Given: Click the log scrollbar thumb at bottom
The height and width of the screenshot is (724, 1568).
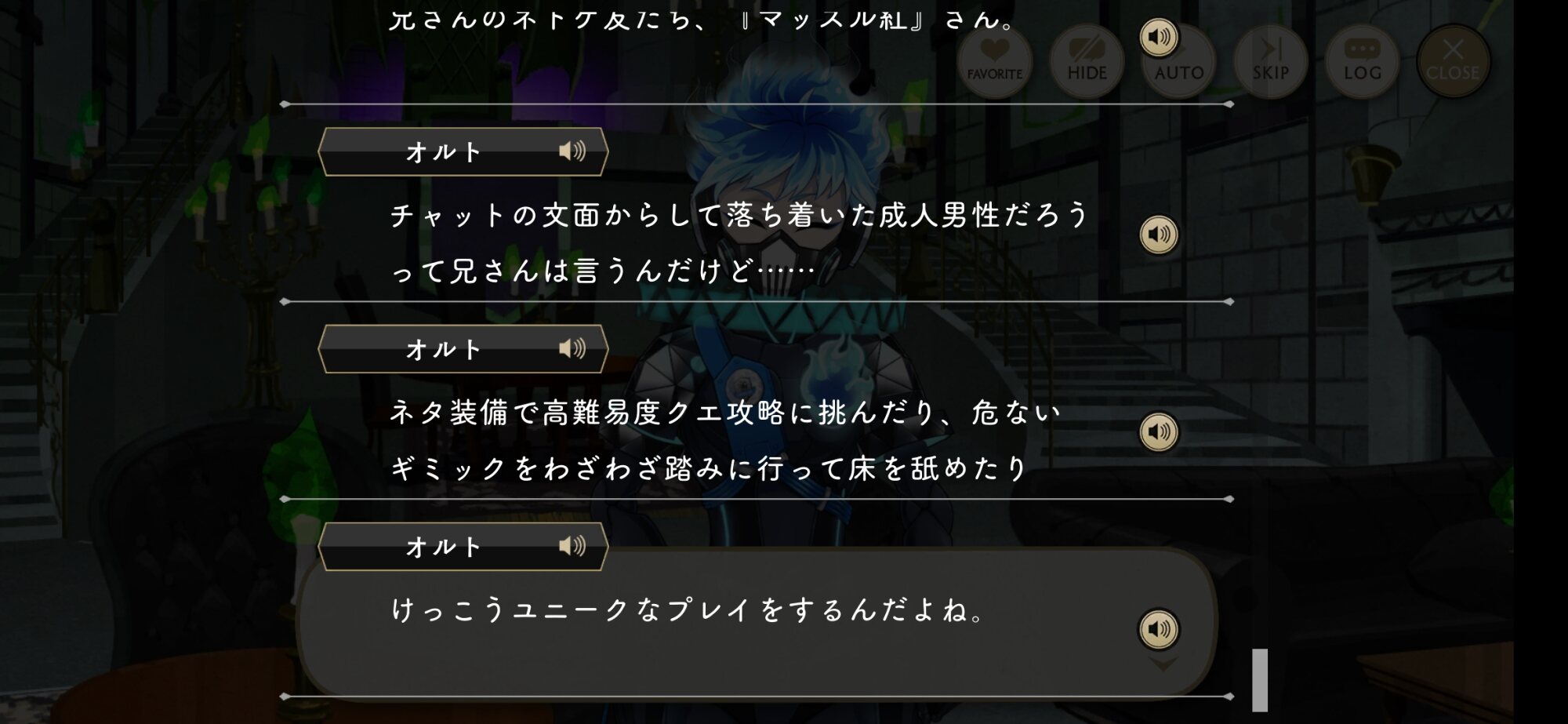Looking at the screenshot, I should [1260, 679].
